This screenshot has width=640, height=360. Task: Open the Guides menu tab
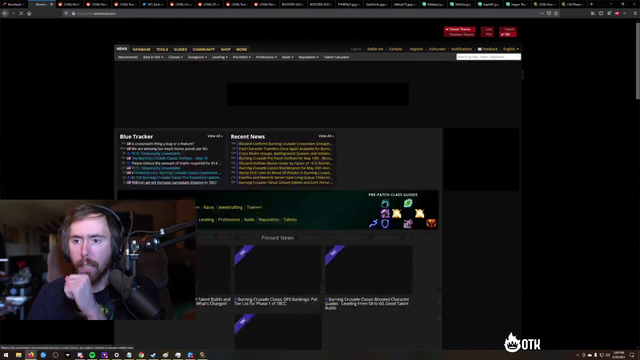click(180, 49)
